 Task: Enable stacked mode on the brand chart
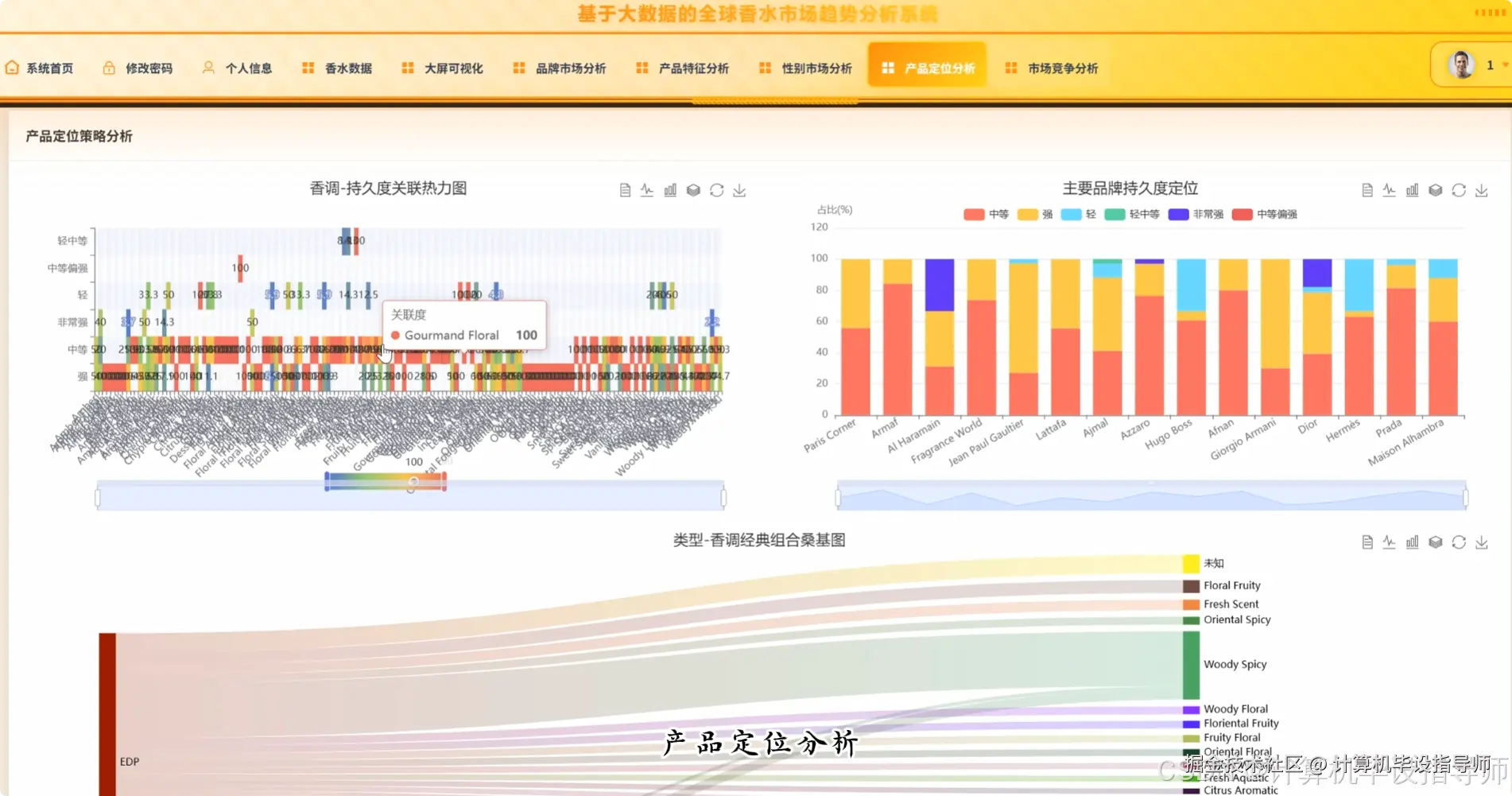pos(1436,190)
